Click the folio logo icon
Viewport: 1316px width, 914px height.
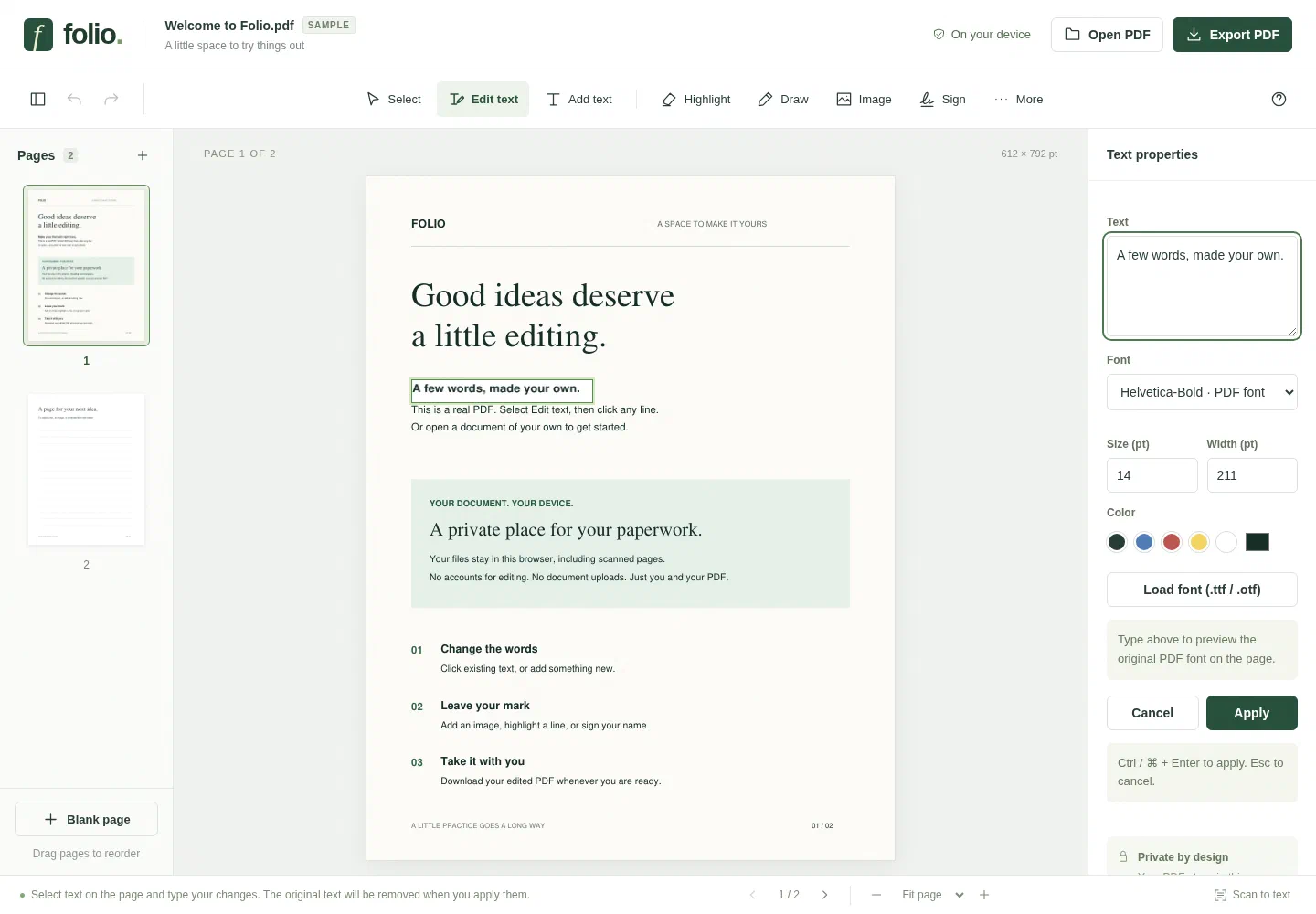click(38, 35)
